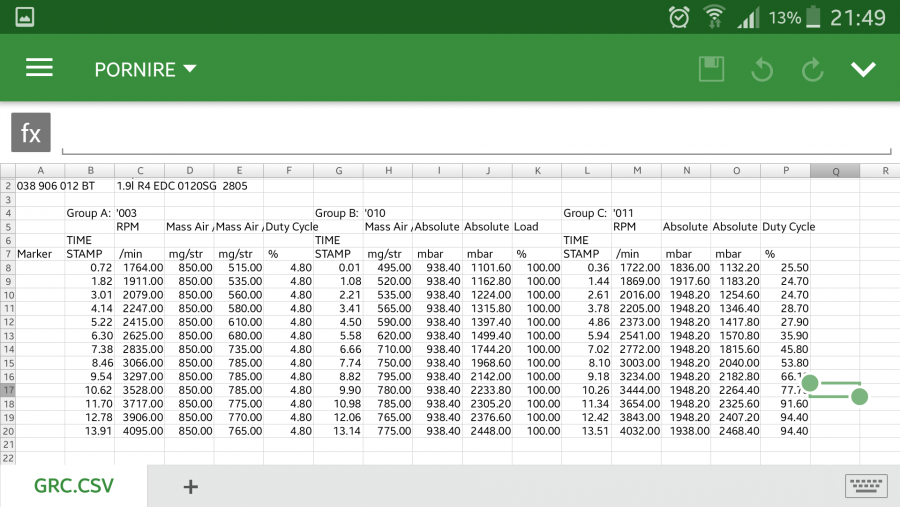Tap the alarm clock status icon
Viewport: 900px width, 507px height.
click(679, 17)
